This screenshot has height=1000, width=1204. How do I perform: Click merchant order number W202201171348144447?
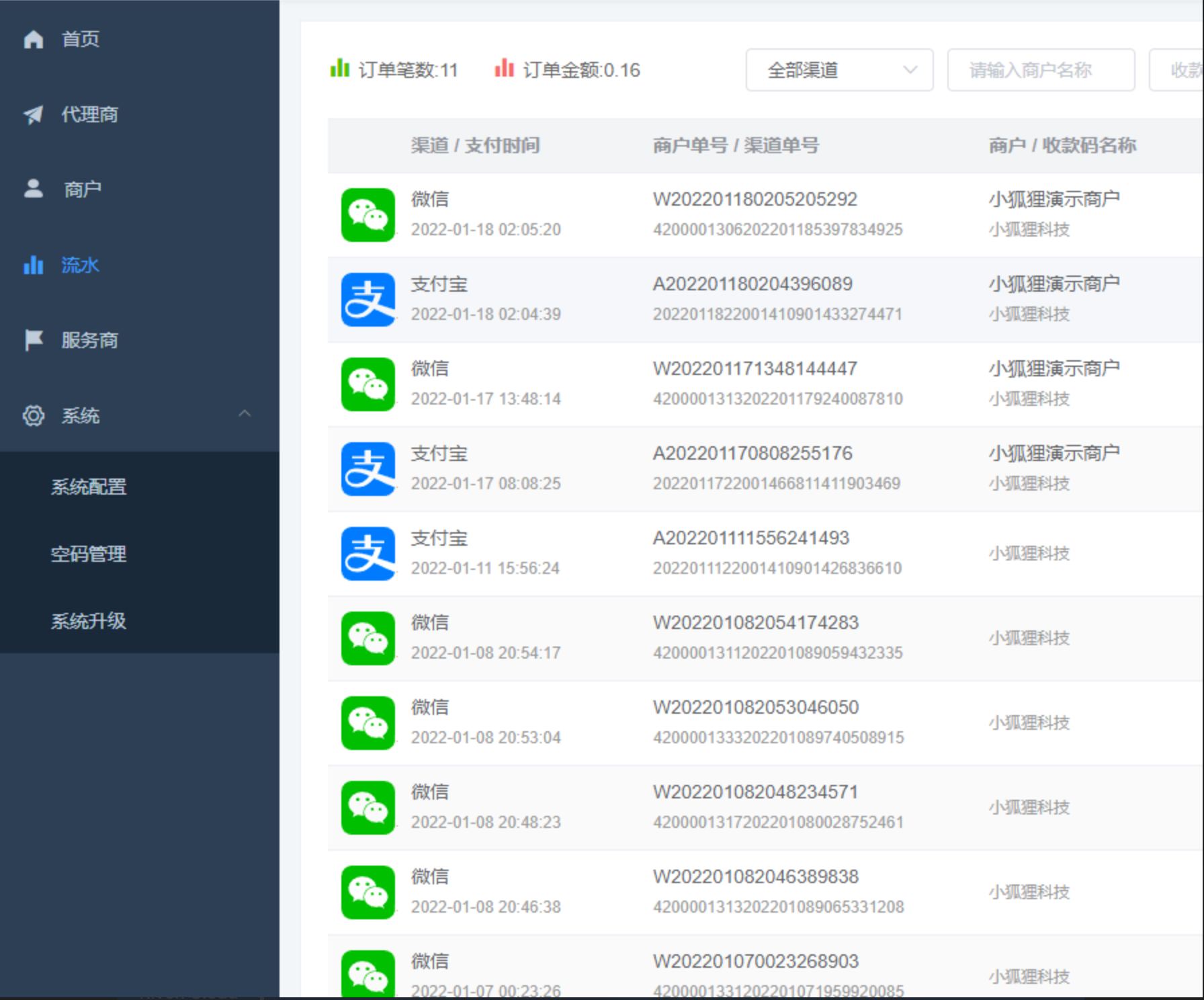click(x=755, y=368)
